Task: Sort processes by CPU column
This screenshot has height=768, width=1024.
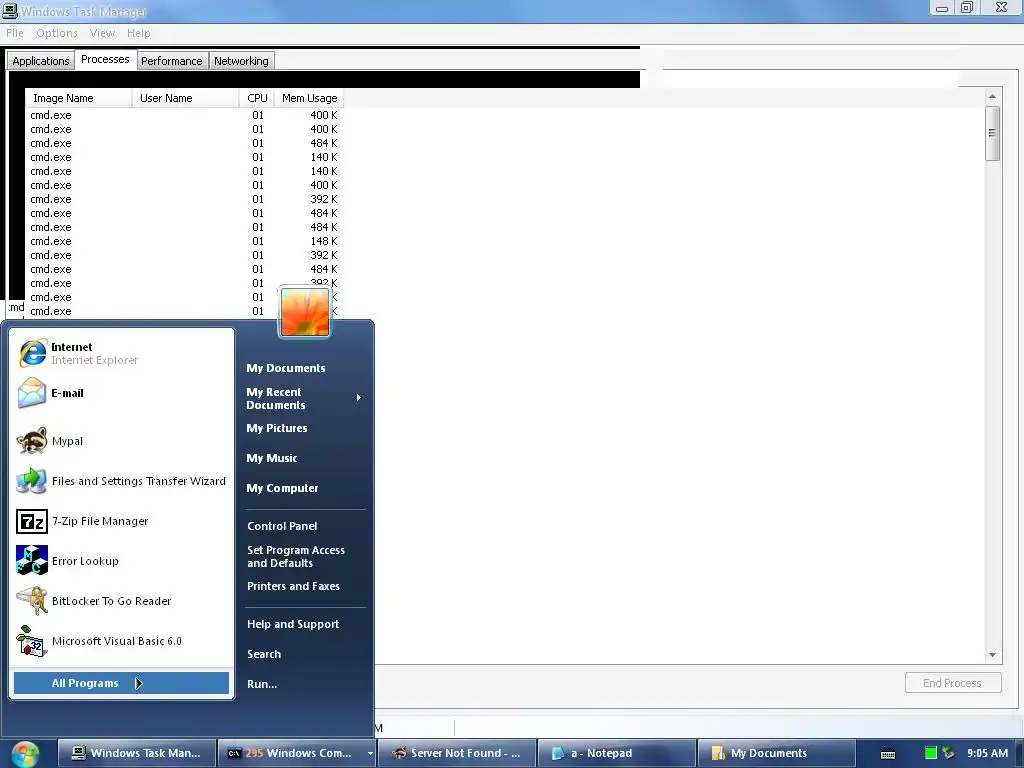Action: 257,98
